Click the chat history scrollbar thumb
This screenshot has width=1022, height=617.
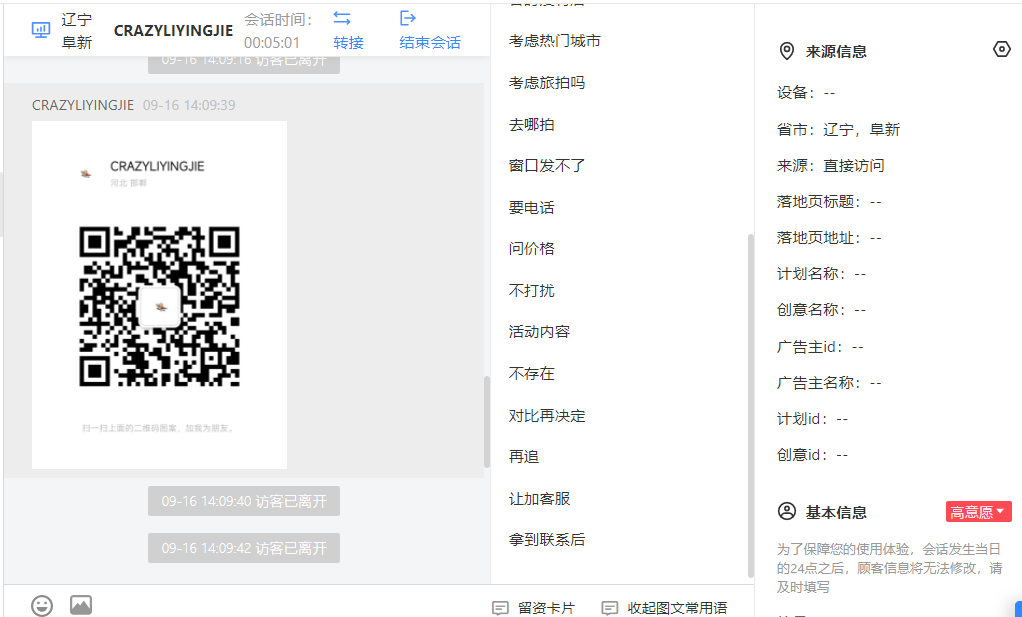pos(486,422)
